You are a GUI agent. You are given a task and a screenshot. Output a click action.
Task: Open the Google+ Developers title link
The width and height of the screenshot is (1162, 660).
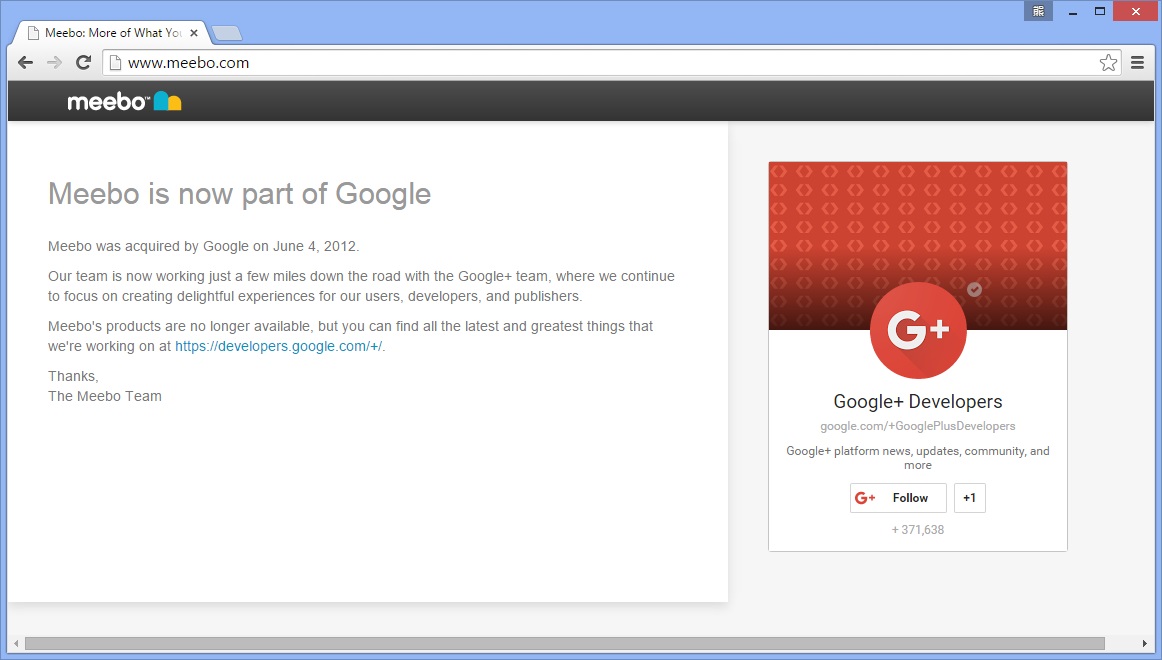pos(917,401)
